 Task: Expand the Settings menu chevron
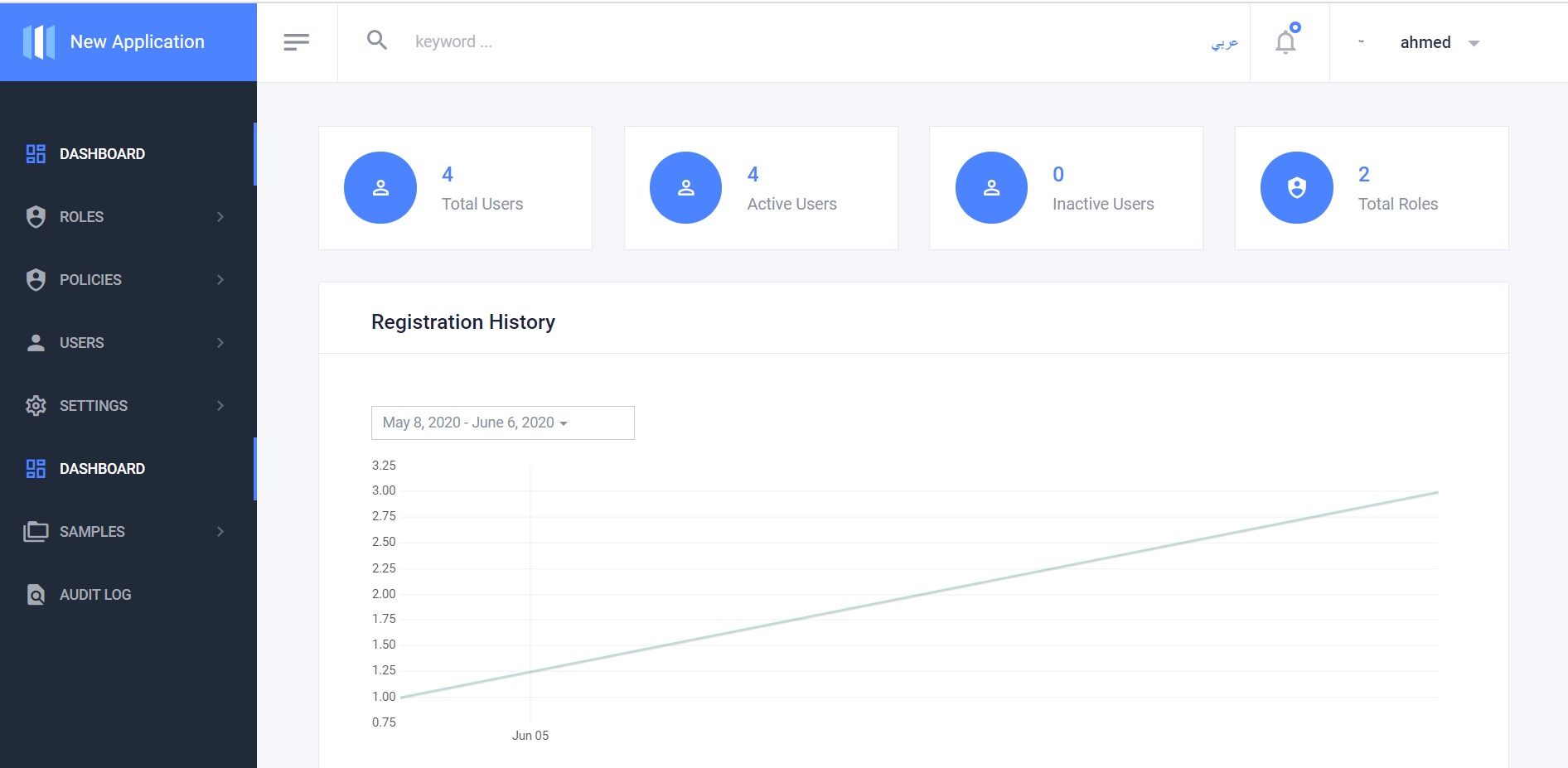pos(220,406)
